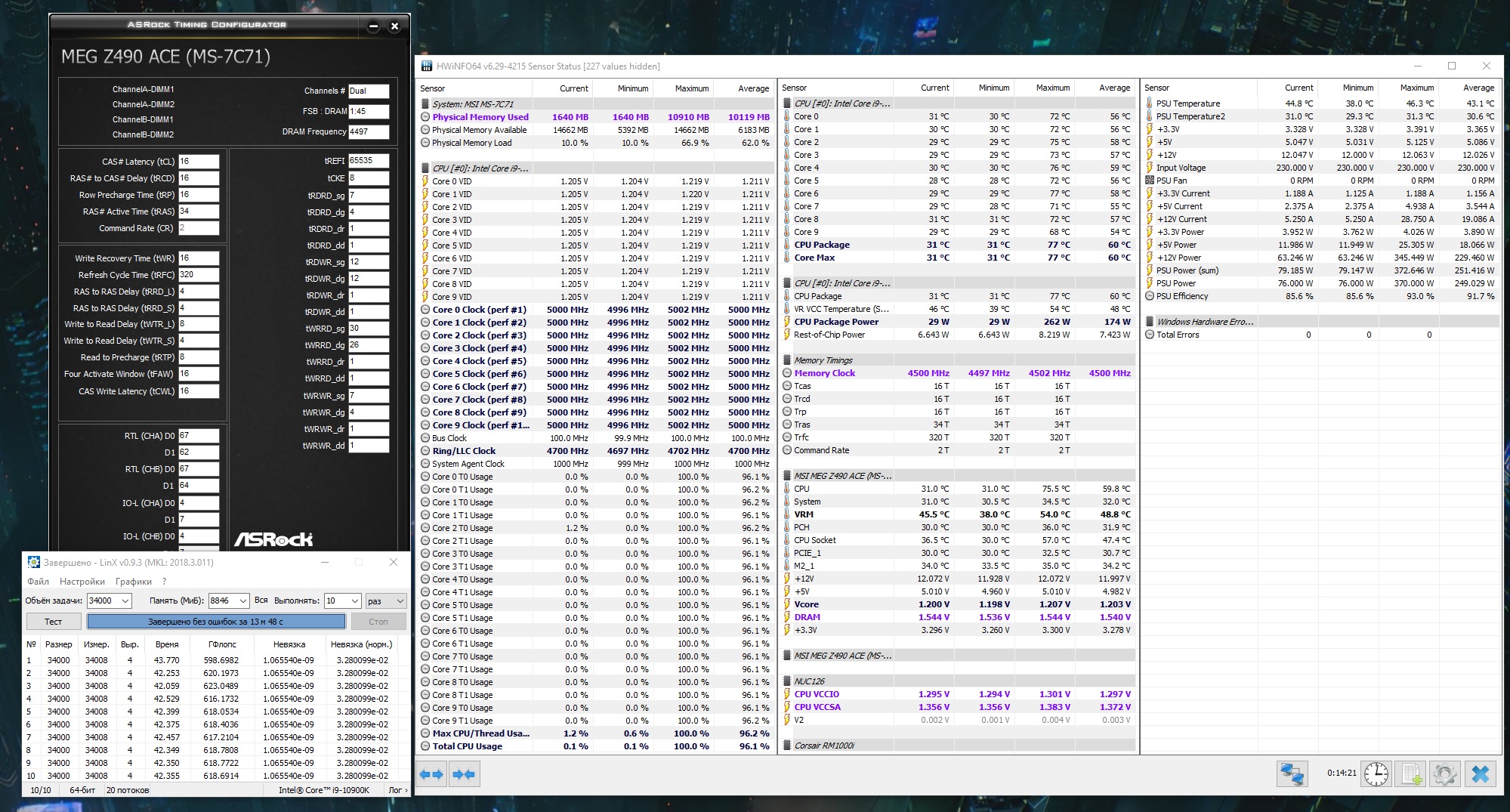Open the Объём задачи dropdown
Screen dimensions: 1510x812
tap(125, 601)
